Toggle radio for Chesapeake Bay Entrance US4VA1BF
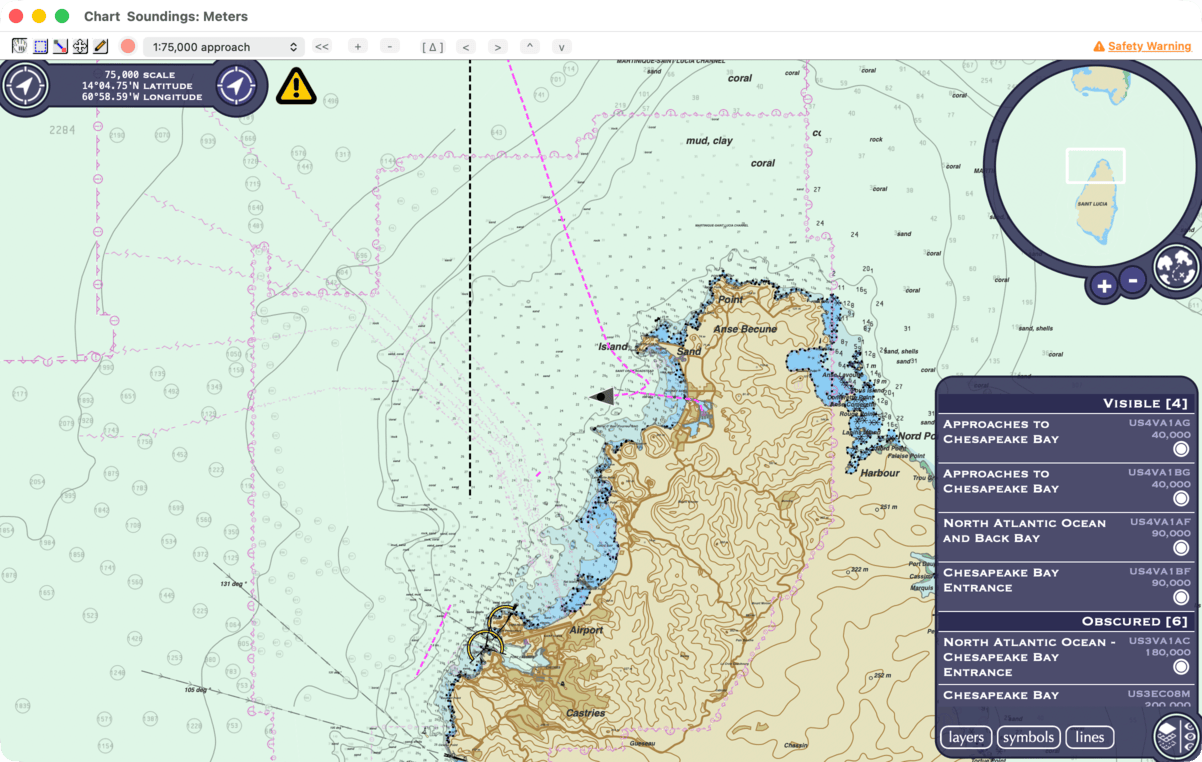1202x762 pixels. (x=1181, y=597)
